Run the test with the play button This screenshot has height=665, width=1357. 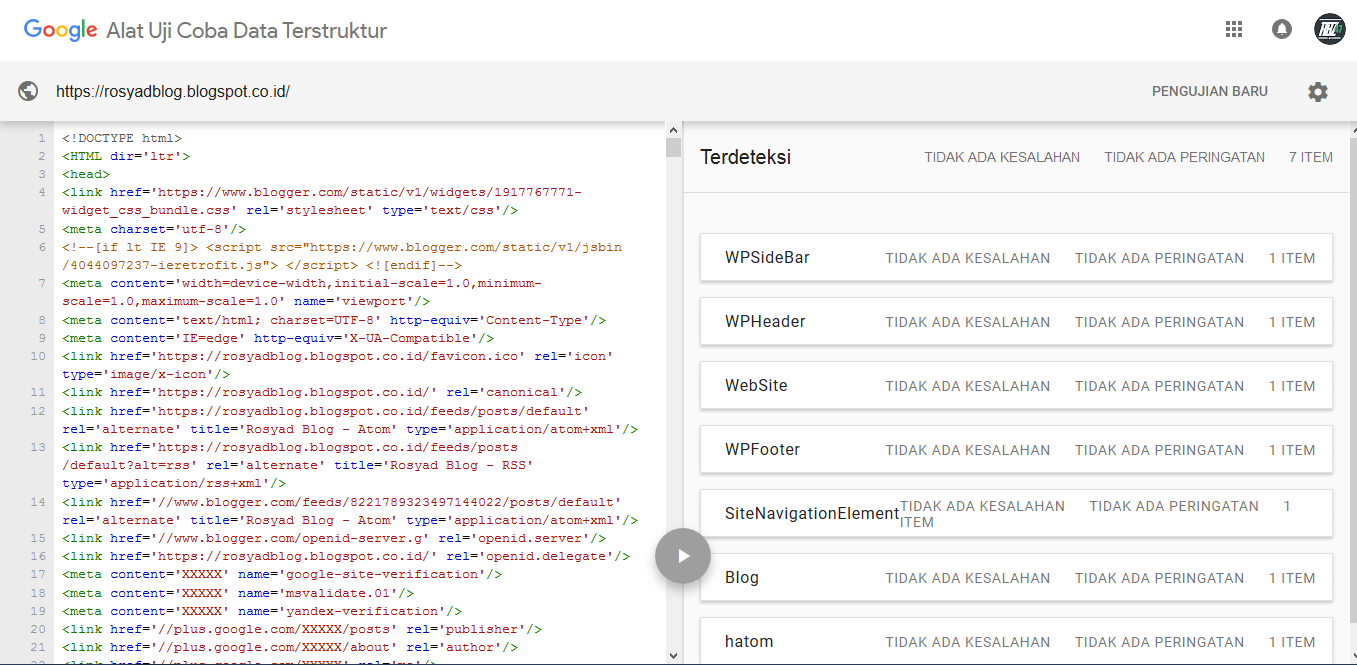point(683,556)
